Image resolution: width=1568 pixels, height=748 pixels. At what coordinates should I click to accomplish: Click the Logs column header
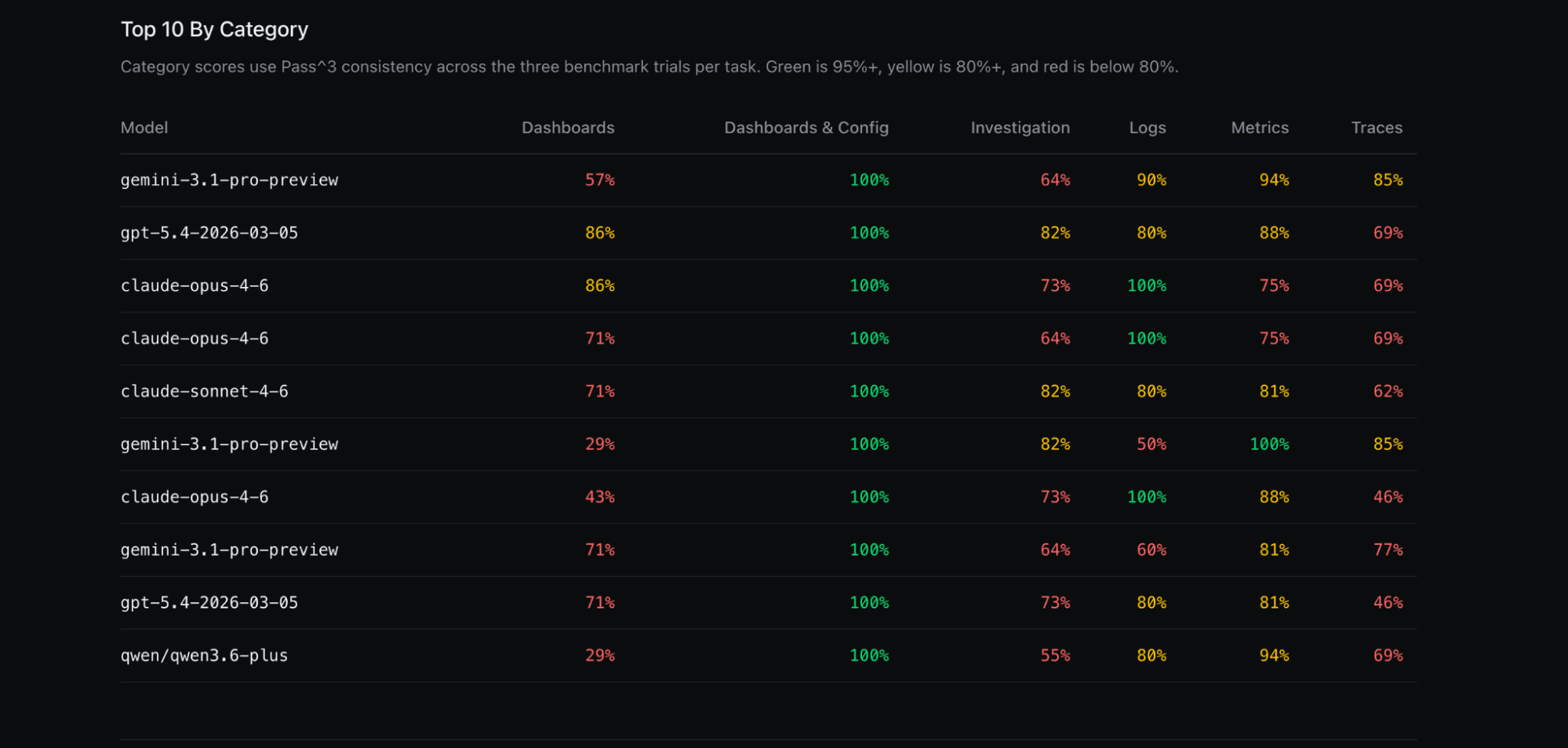[1148, 127]
